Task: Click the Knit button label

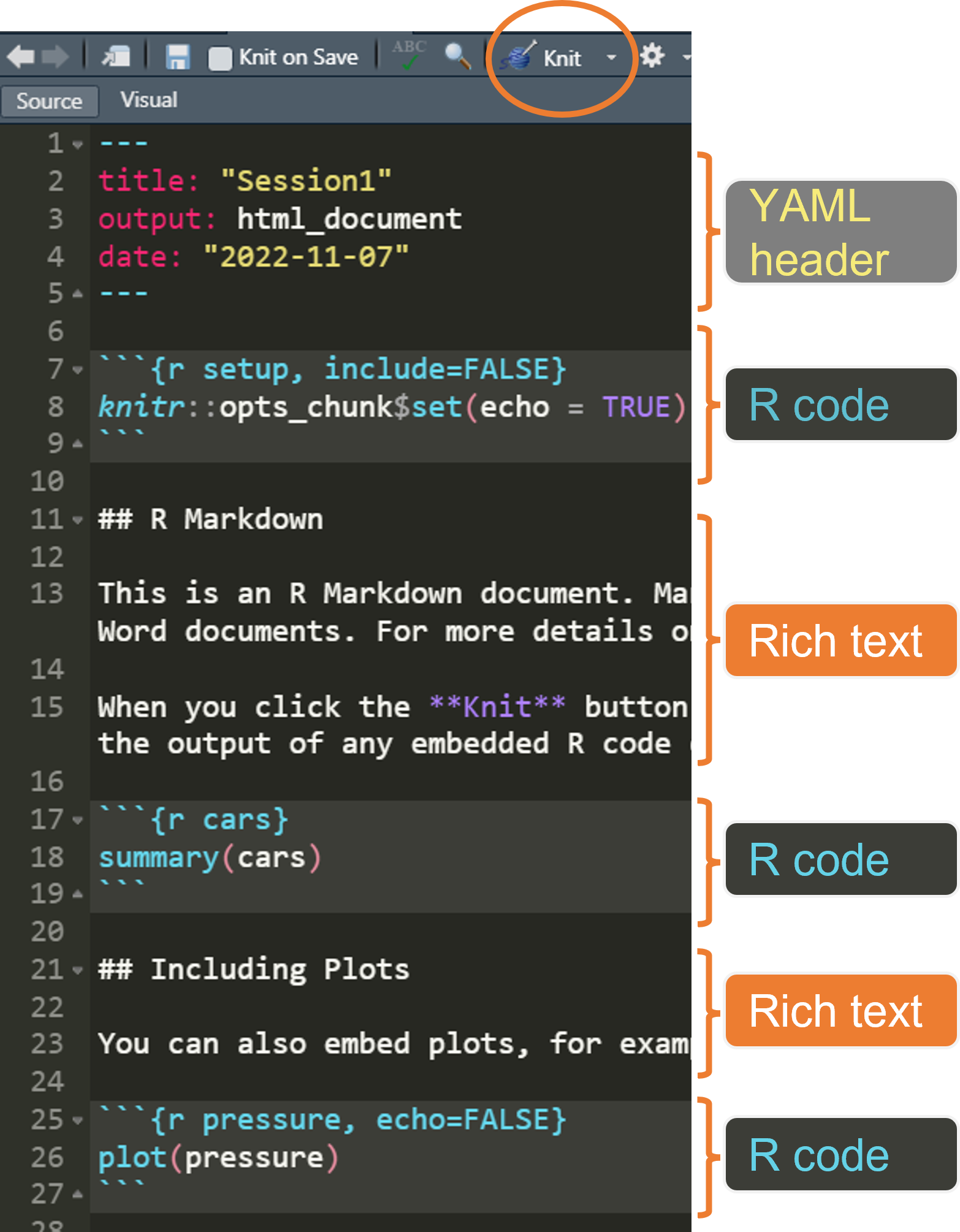Action: [x=562, y=58]
